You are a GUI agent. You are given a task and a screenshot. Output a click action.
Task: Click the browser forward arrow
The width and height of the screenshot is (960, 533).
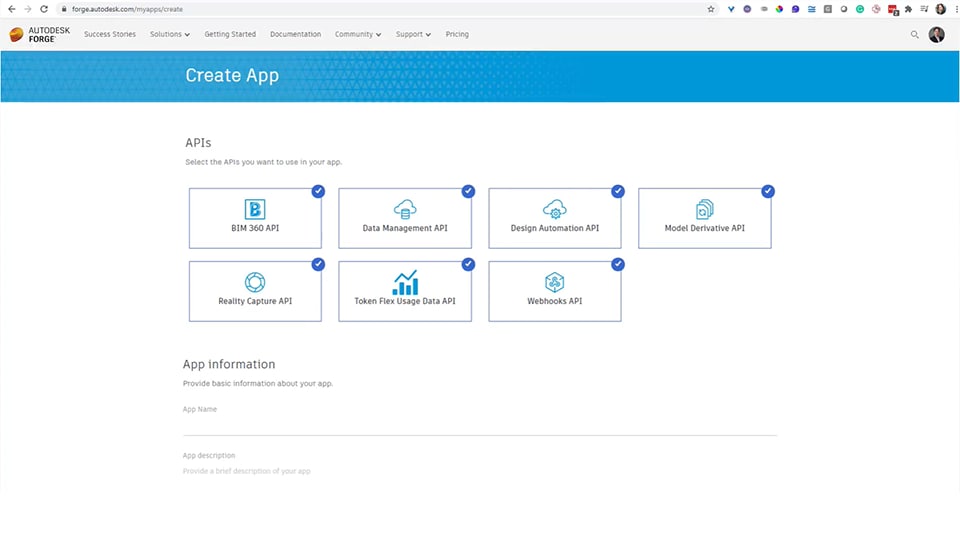(x=28, y=9)
